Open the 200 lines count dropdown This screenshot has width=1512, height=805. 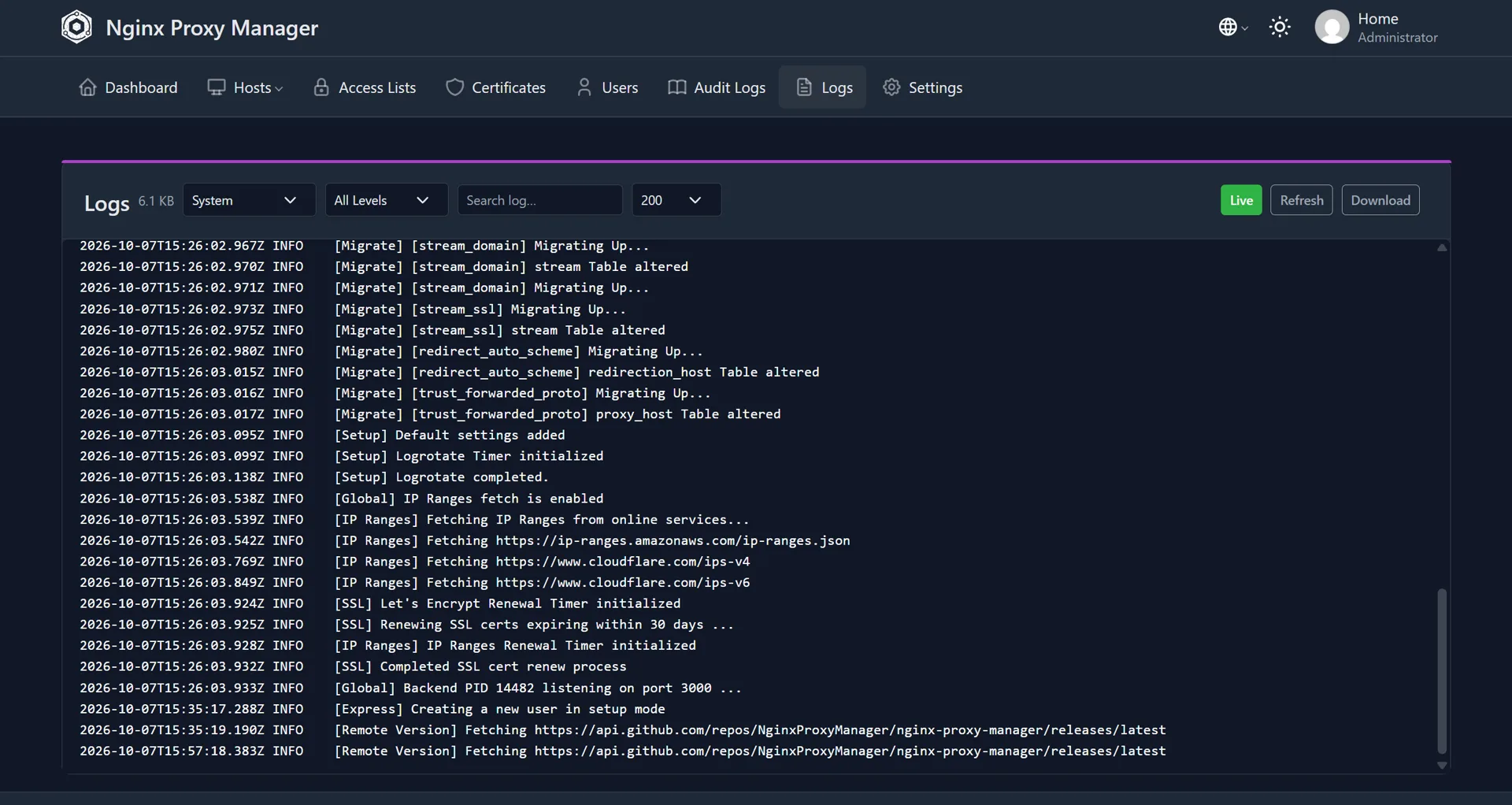point(676,200)
